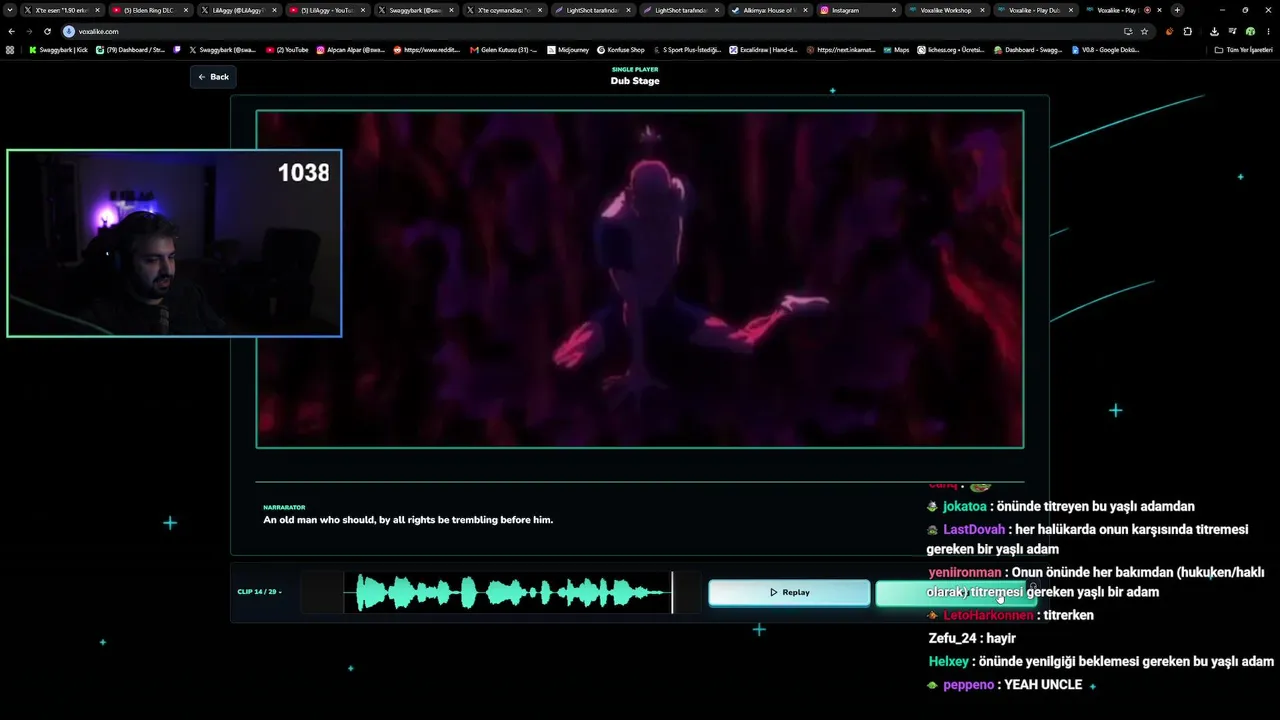1280x720 pixels.
Task: Open the Midjourney bookmark
Action: point(566,49)
